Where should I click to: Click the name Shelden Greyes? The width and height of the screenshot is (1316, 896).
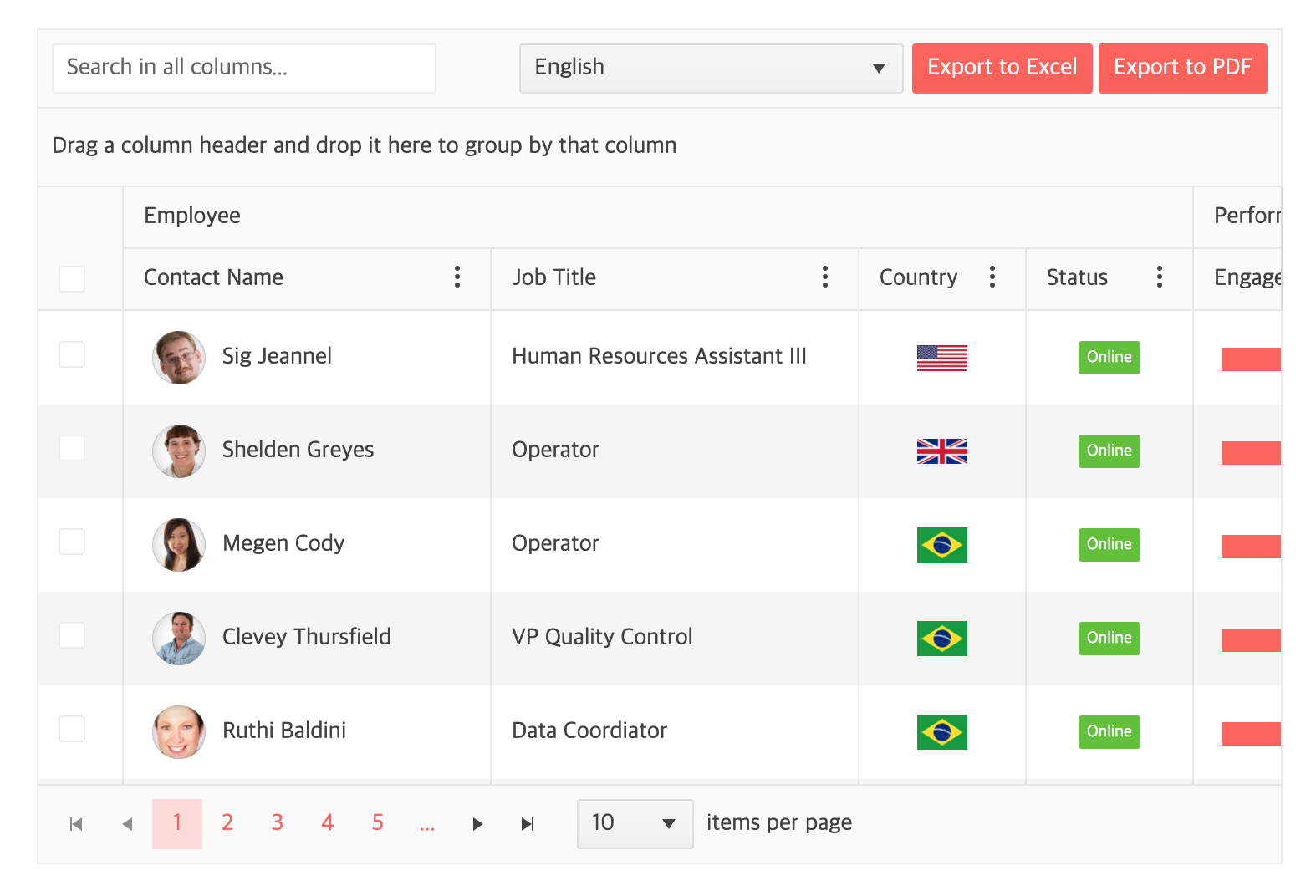pos(298,450)
